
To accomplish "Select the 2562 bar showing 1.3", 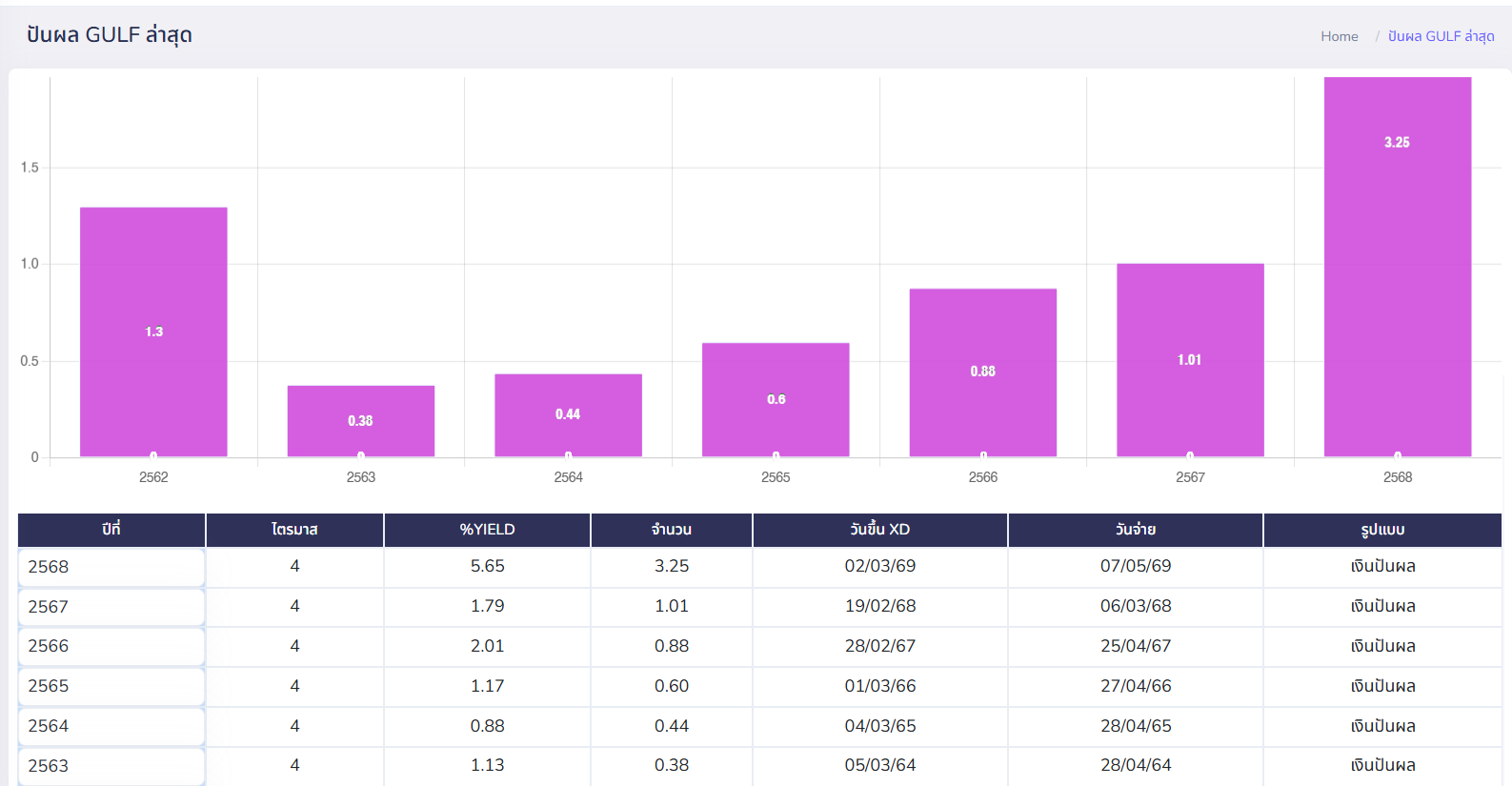I will click(x=153, y=332).
